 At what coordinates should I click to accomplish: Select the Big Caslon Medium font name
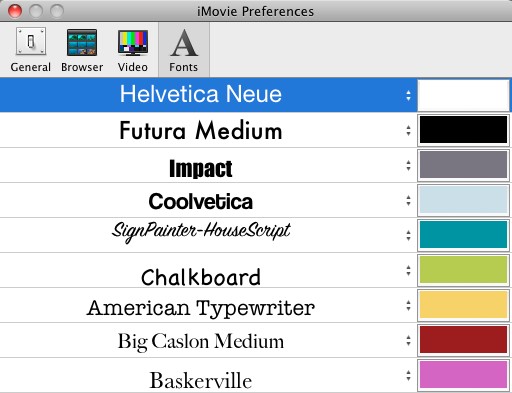(x=201, y=342)
